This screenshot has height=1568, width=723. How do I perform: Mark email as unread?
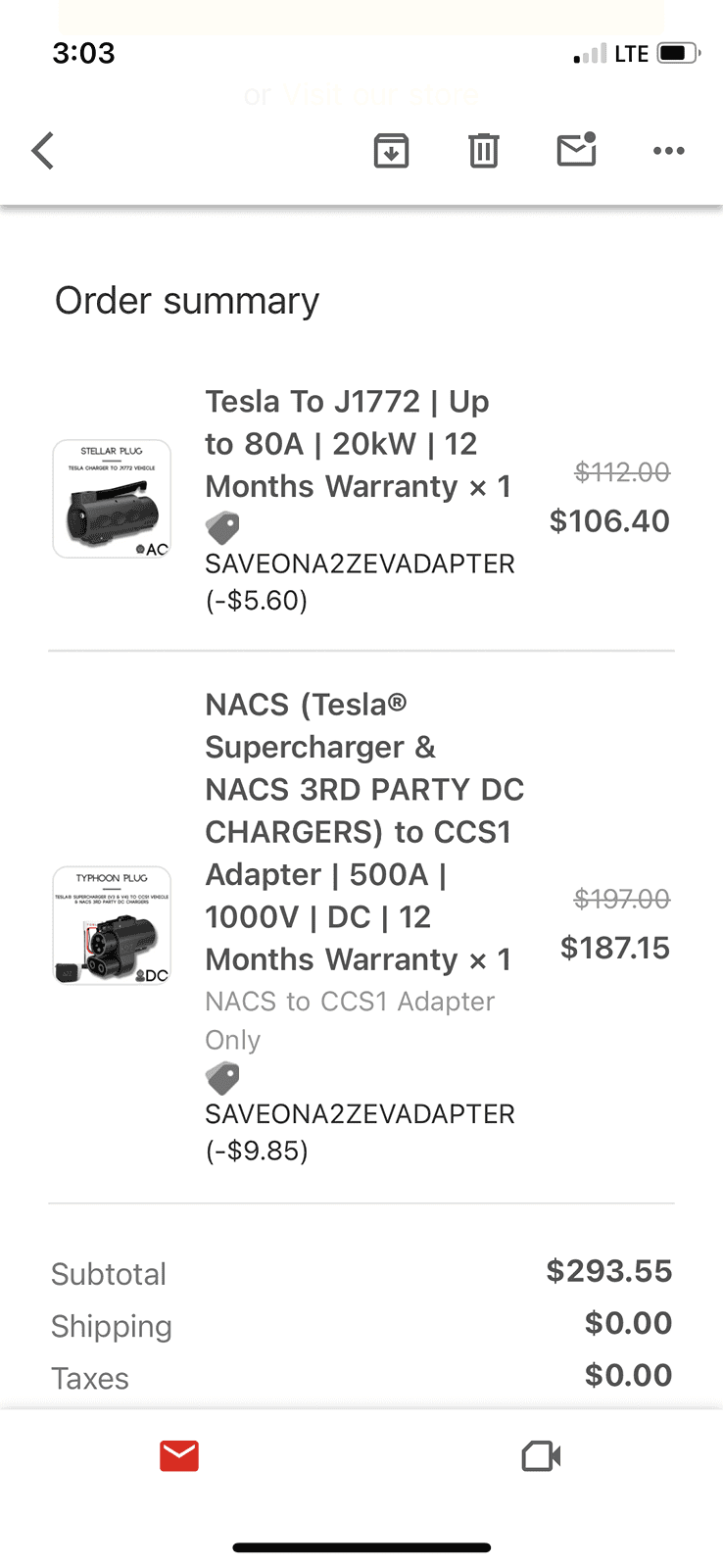(576, 150)
